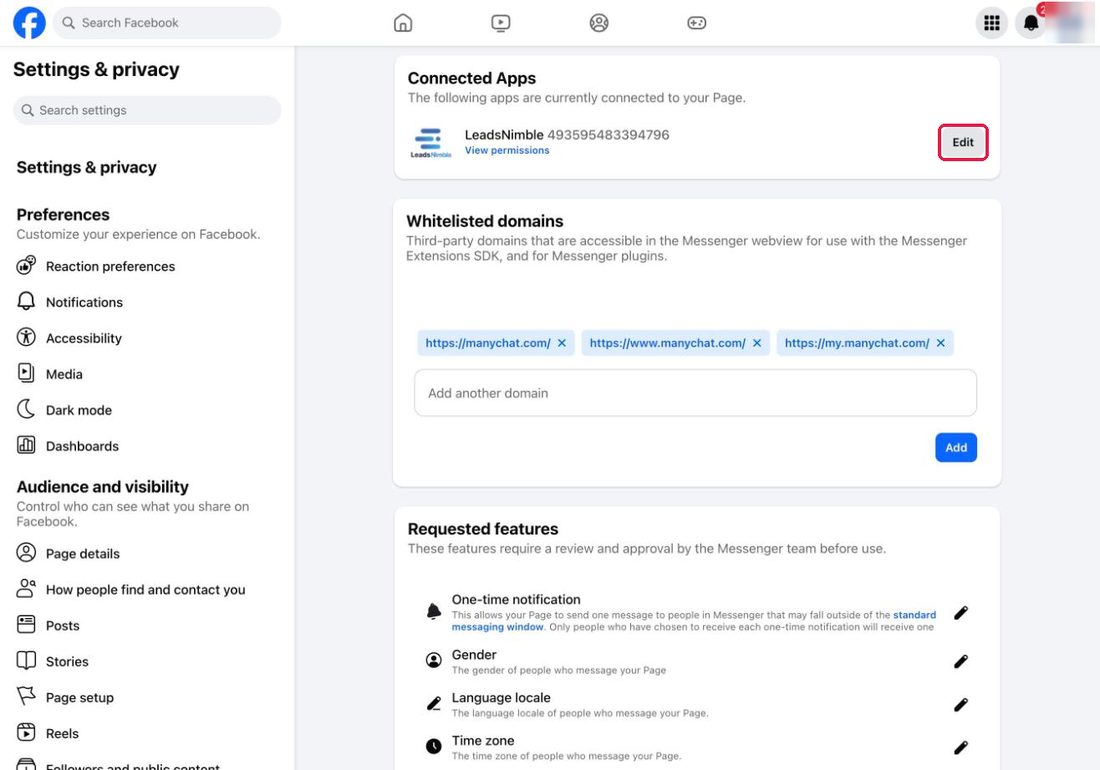Click the https://www.manychat.com/ domain chip text
This screenshot has height=770, width=1100.
(x=667, y=343)
